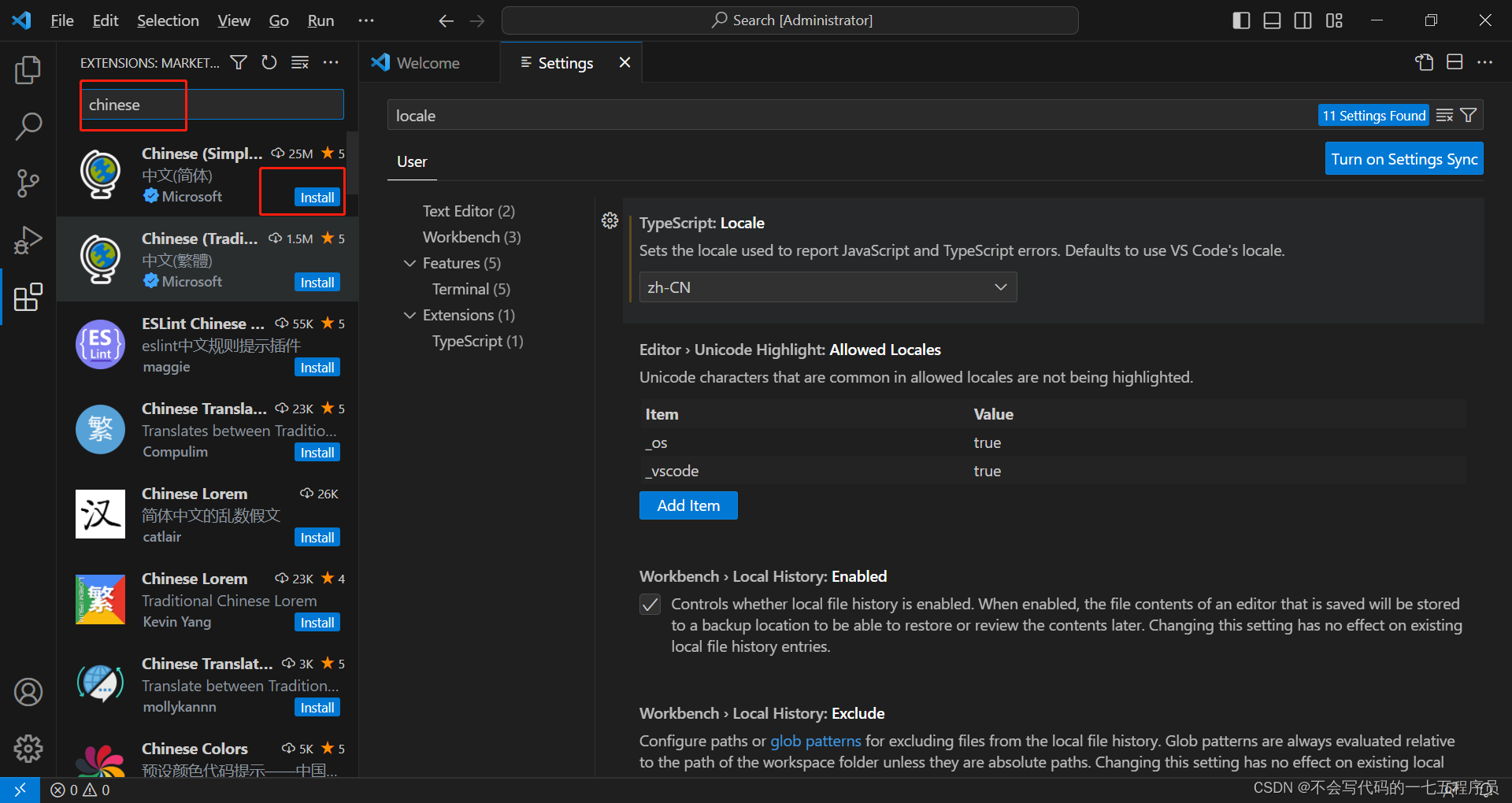
Task: Open editor more actions ellipsis
Action: [1485, 62]
